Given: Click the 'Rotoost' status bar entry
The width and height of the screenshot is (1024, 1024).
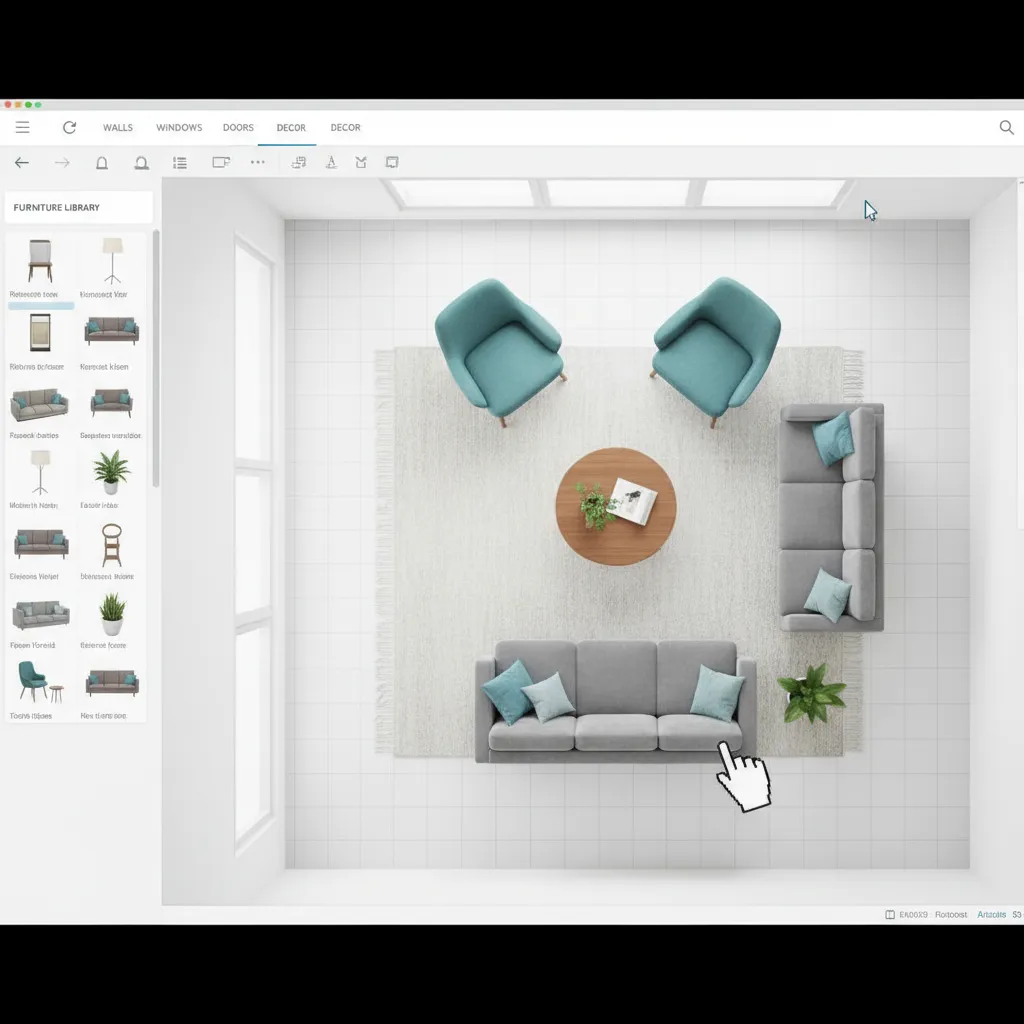Looking at the screenshot, I should (950, 914).
